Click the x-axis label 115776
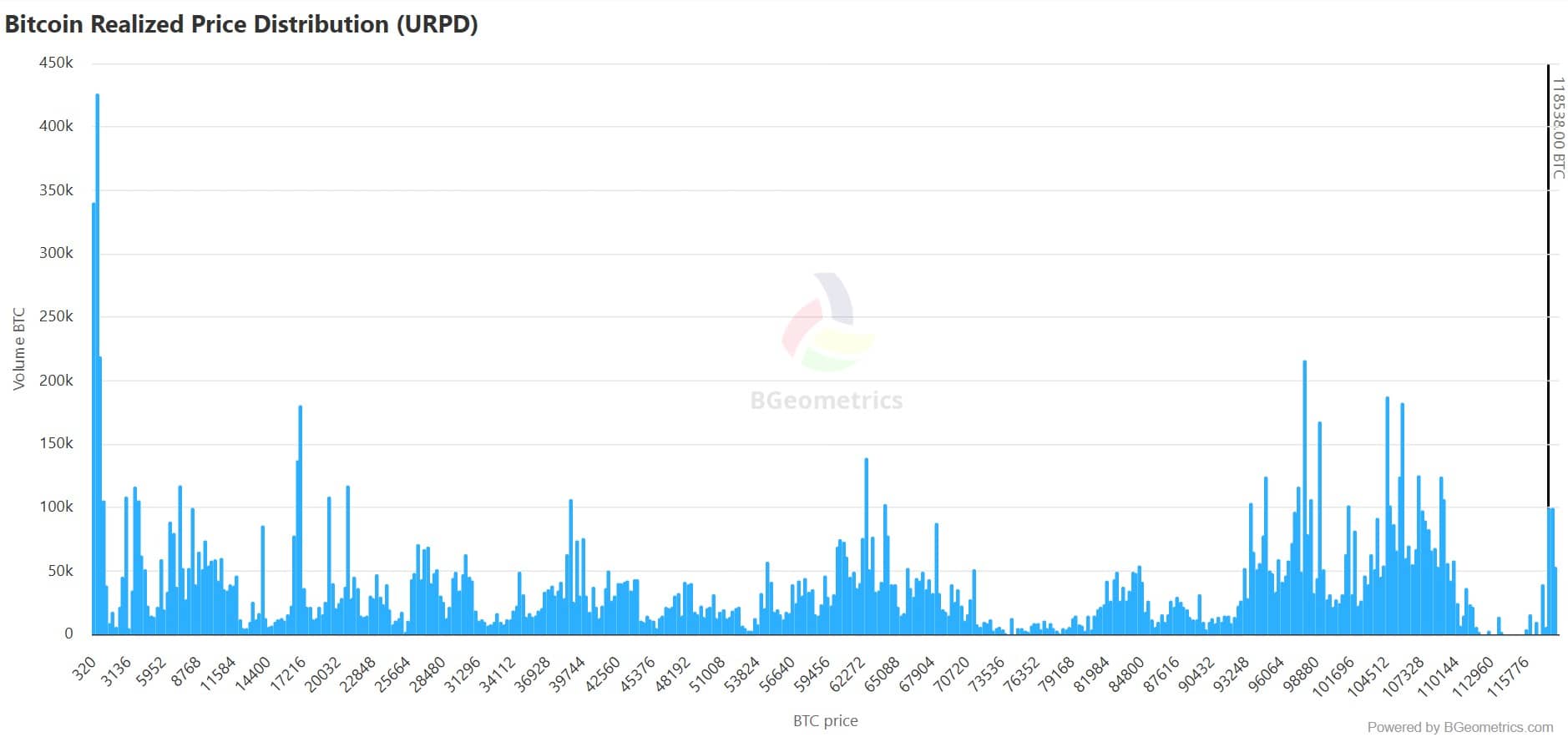Screen dimensions: 1568x737 (x=1508, y=677)
